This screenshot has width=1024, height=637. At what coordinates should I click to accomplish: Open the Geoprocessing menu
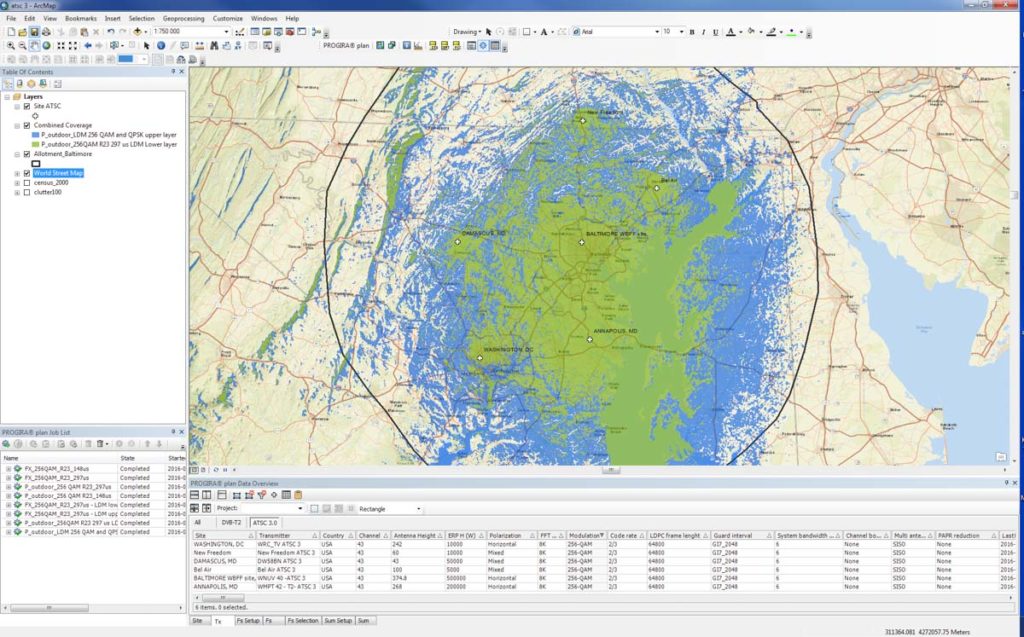coord(184,18)
